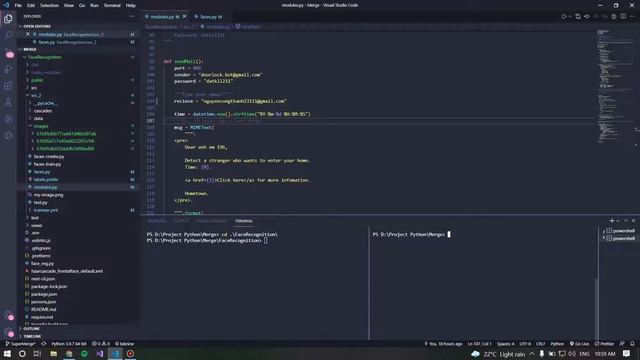Click the Split Editor icon
The height and width of the screenshot is (360, 640).
(x=623, y=17)
